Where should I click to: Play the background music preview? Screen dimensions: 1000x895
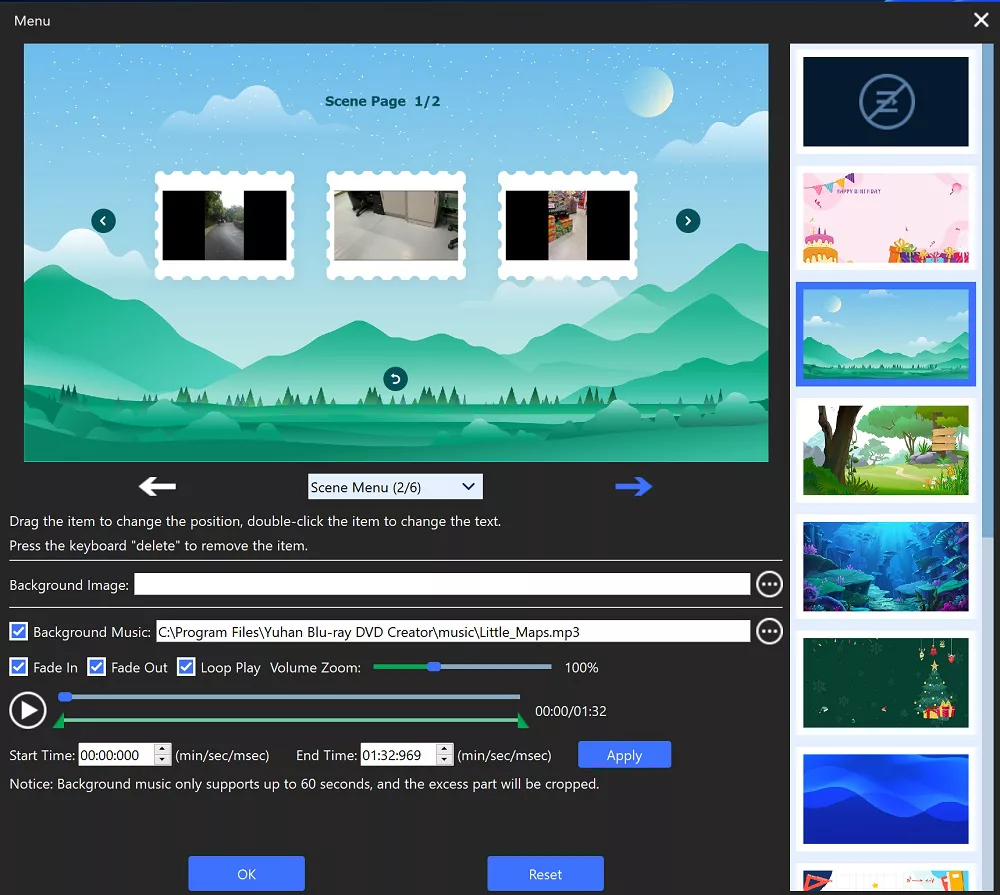(x=28, y=710)
